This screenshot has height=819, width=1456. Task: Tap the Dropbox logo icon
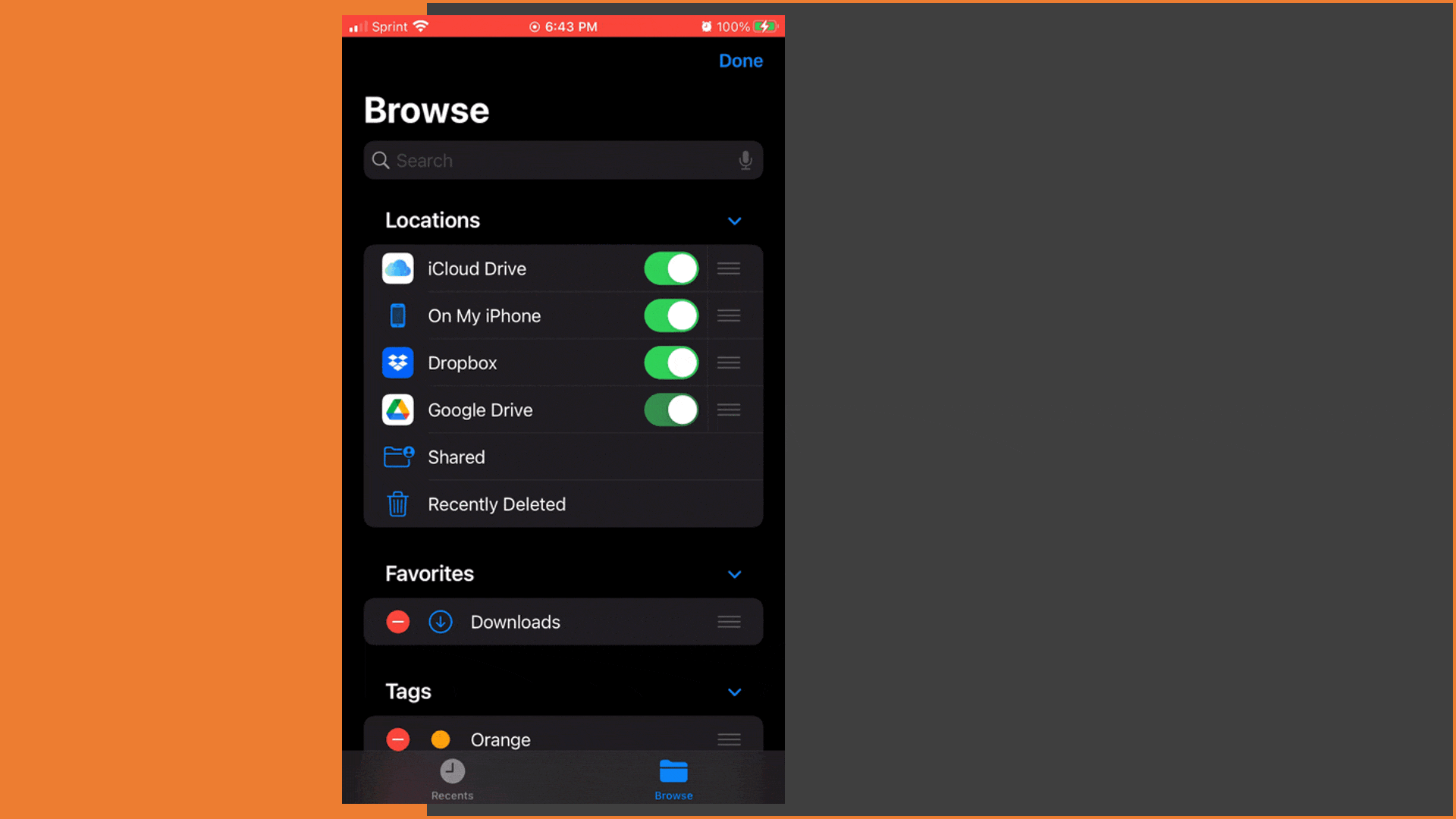(x=397, y=362)
